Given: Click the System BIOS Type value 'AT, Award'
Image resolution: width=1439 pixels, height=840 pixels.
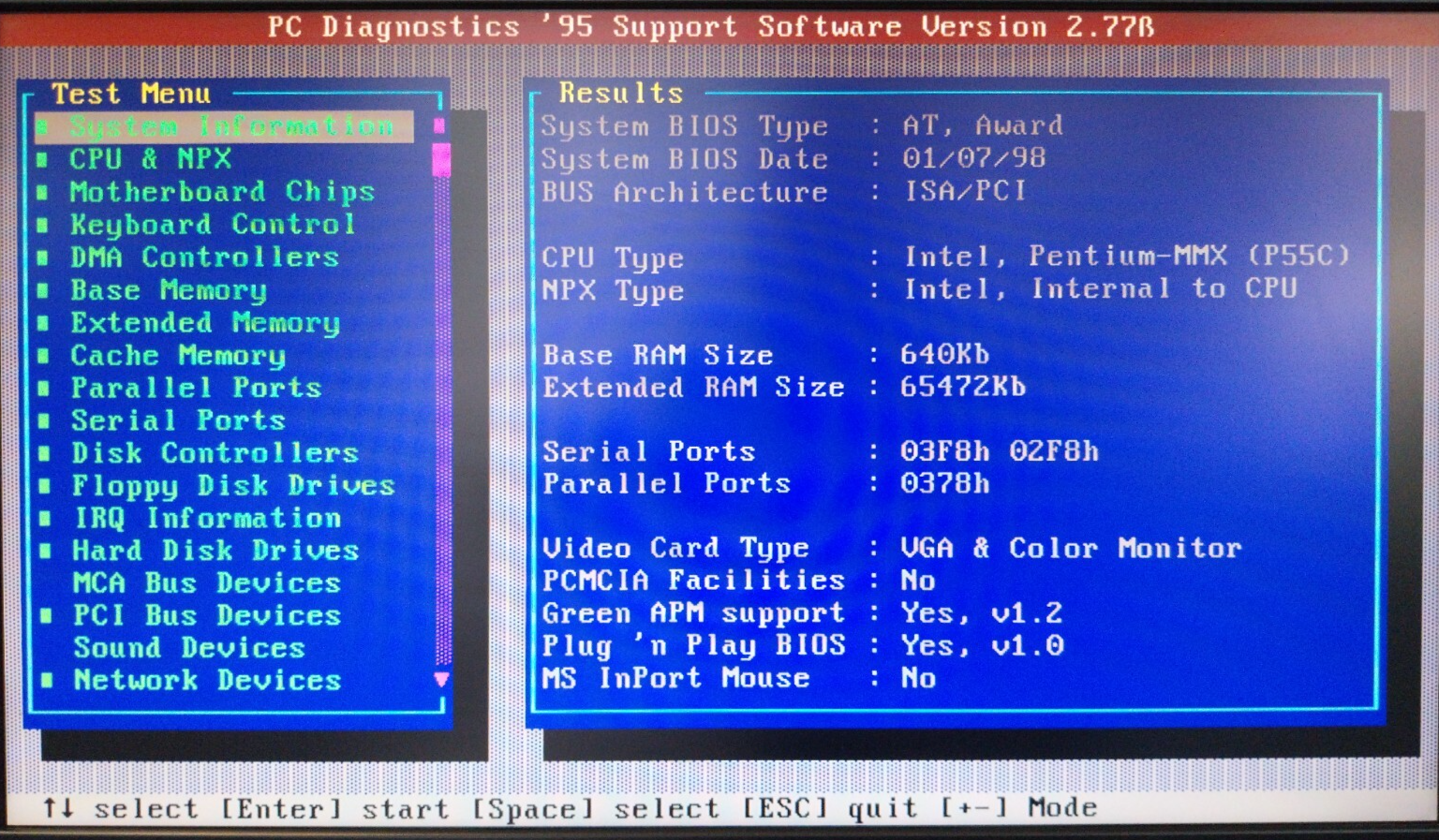Looking at the screenshot, I should tap(983, 125).
